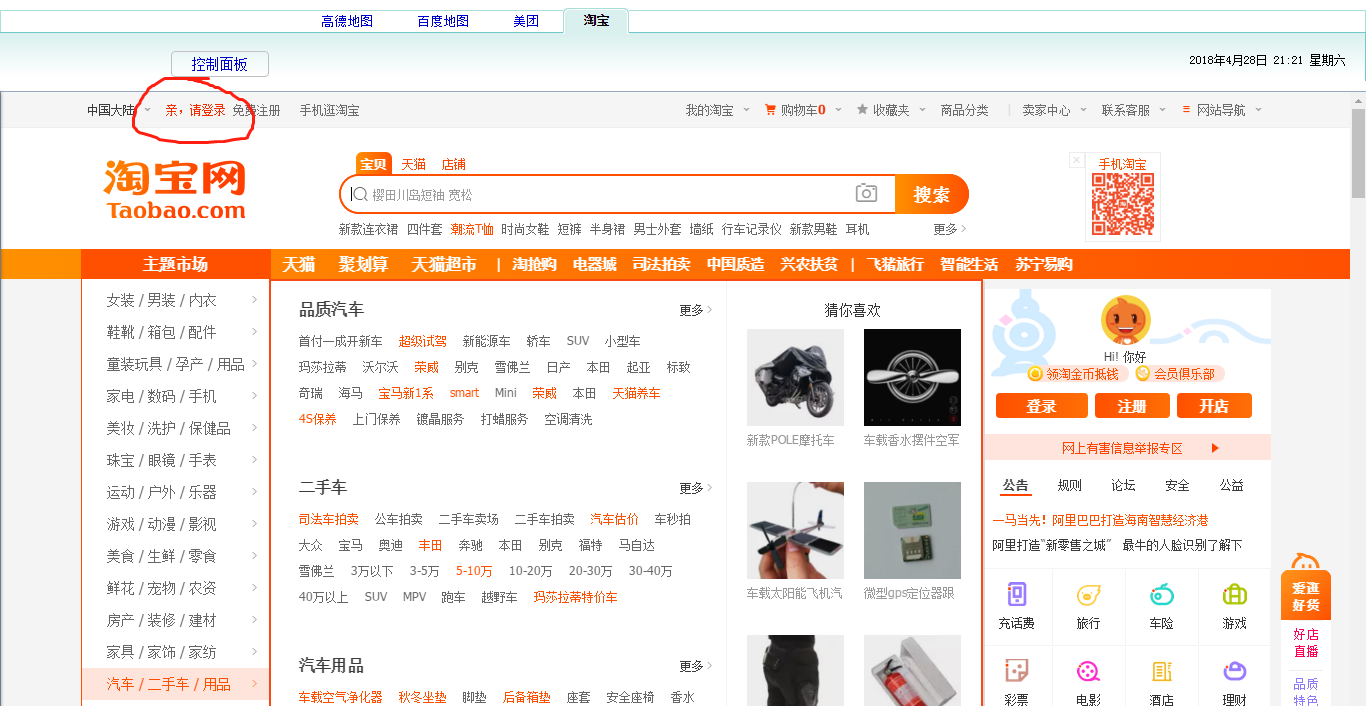This screenshot has width=1366, height=706.
Task: Open the 理财 finance icon
Action: 1234,671
